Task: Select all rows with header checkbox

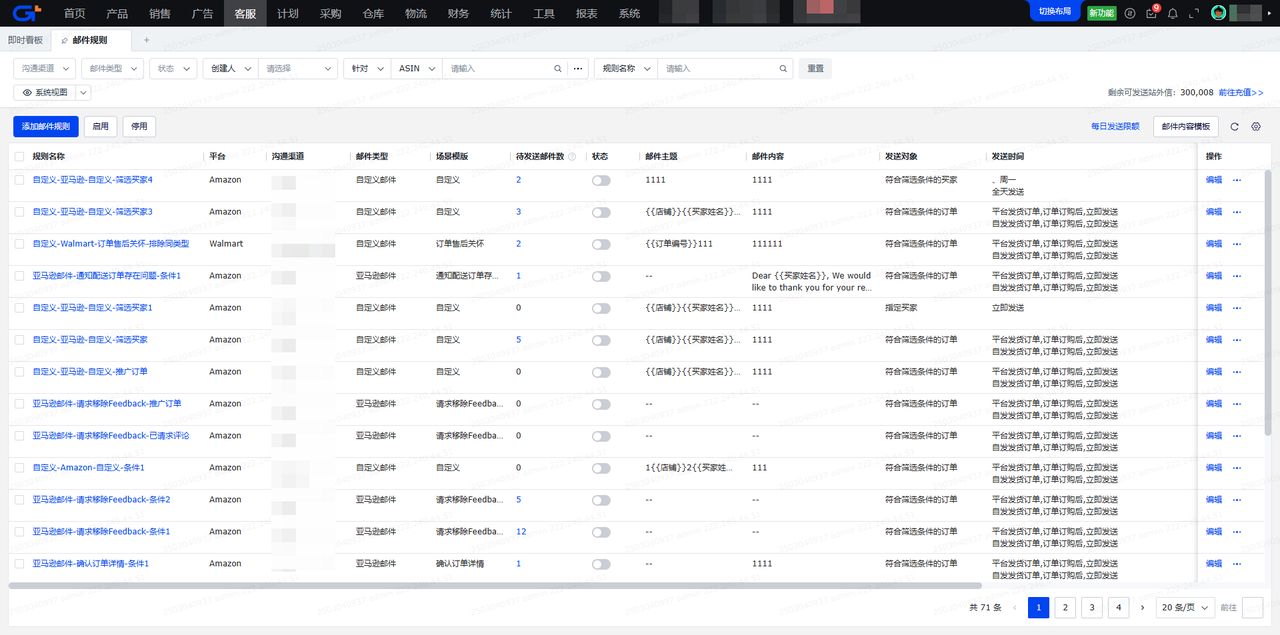Action: [x=19, y=157]
